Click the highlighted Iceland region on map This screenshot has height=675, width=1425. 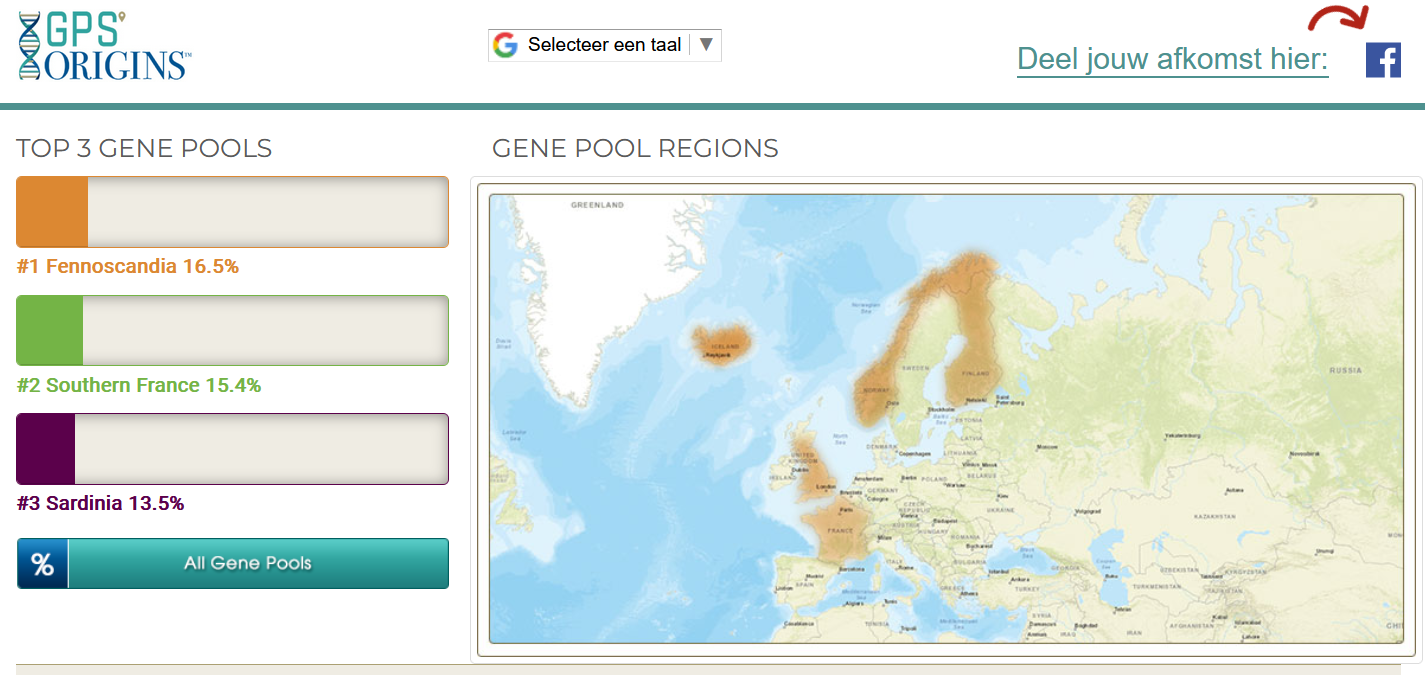(x=723, y=343)
